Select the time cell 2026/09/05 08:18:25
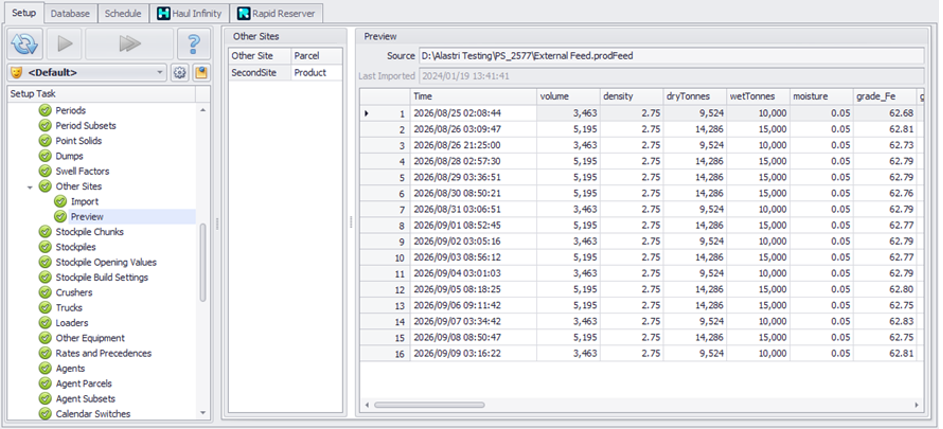943x429 pixels. (x=473, y=289)
